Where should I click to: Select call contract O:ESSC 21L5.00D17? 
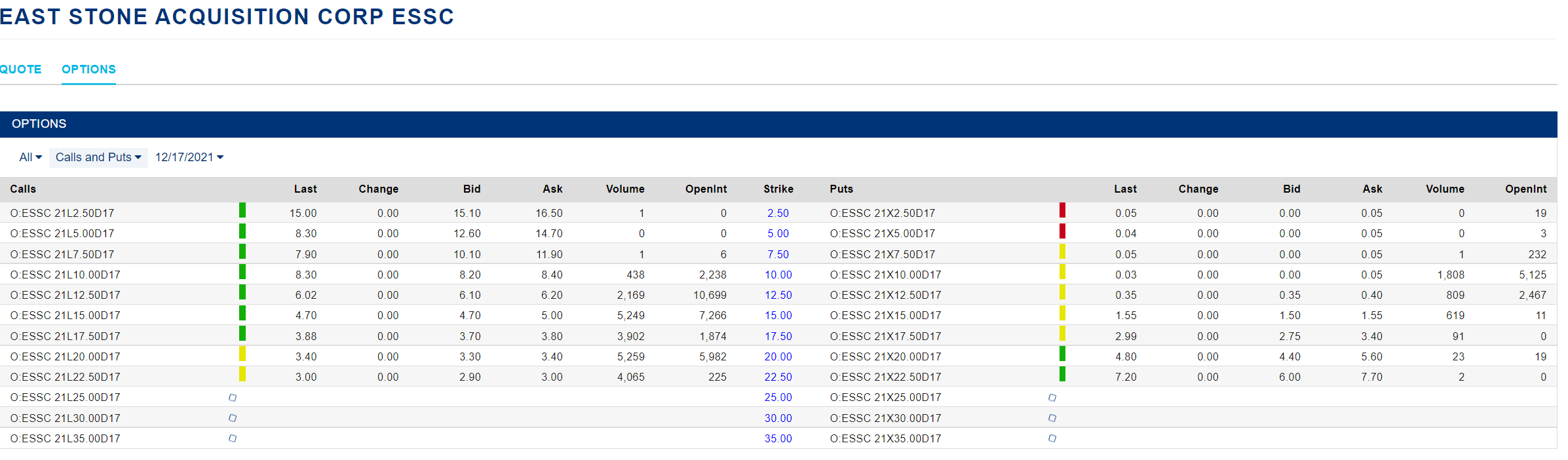(62, 233)
